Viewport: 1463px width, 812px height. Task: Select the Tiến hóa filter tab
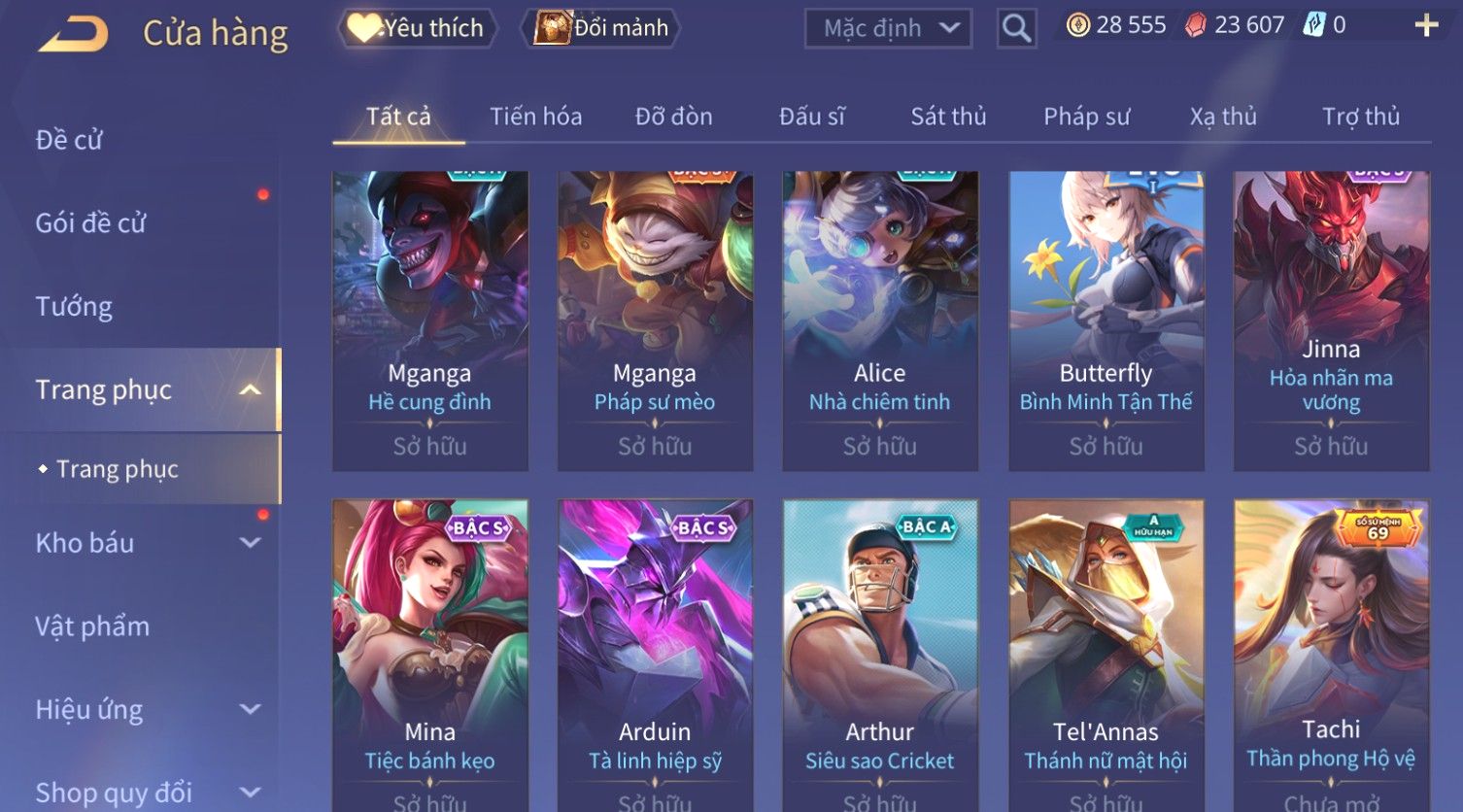point(535,117)
